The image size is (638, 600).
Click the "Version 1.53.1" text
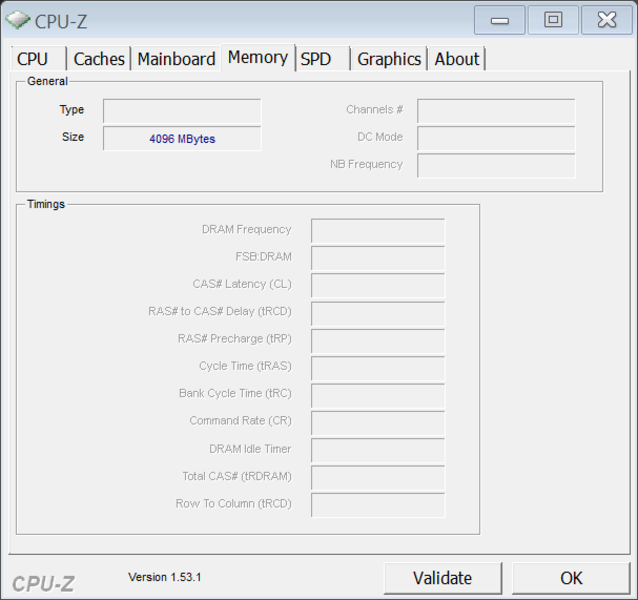pyautogui.click(x=165, y=577)
